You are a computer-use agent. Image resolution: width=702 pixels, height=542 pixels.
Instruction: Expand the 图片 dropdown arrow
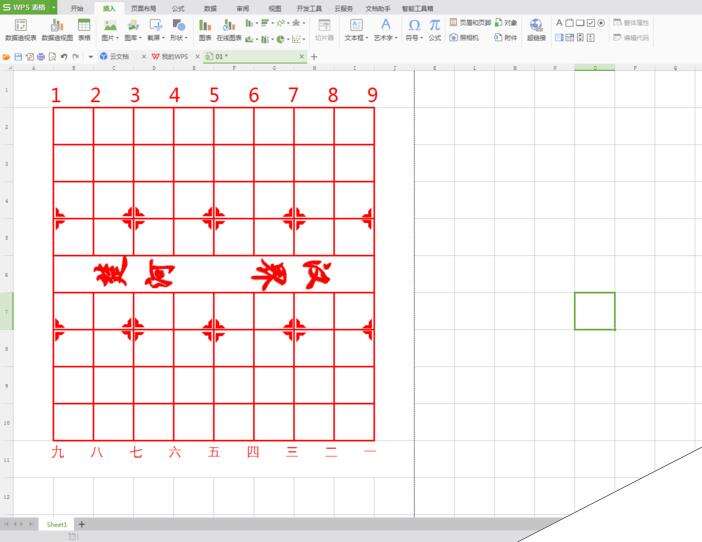[x=117, y=38]
